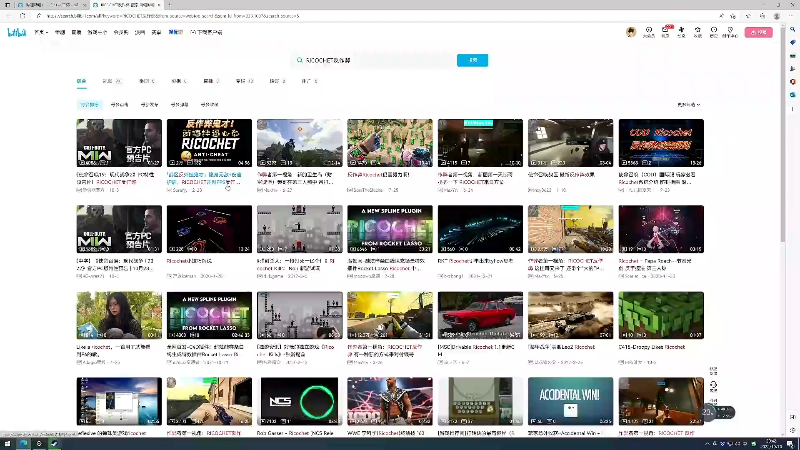Switch to the fifth results category tab
Viewport: 800px width, 450px height.
(211, 81)
